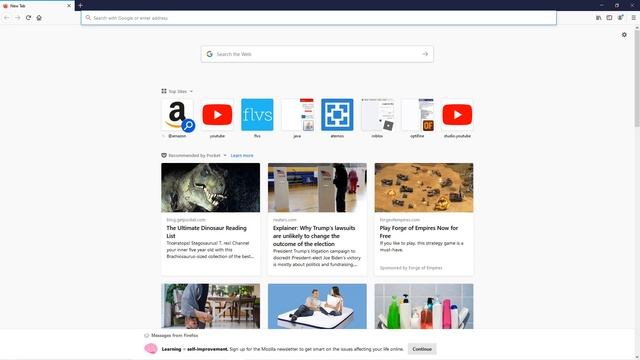Select the New Tab tab
This screenshot has width=640, height=360.
click(x=37, y=6)
